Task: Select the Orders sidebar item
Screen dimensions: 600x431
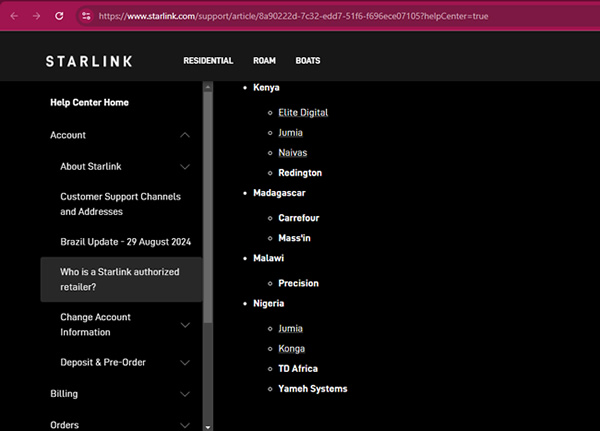Action: tap(64, 425)
